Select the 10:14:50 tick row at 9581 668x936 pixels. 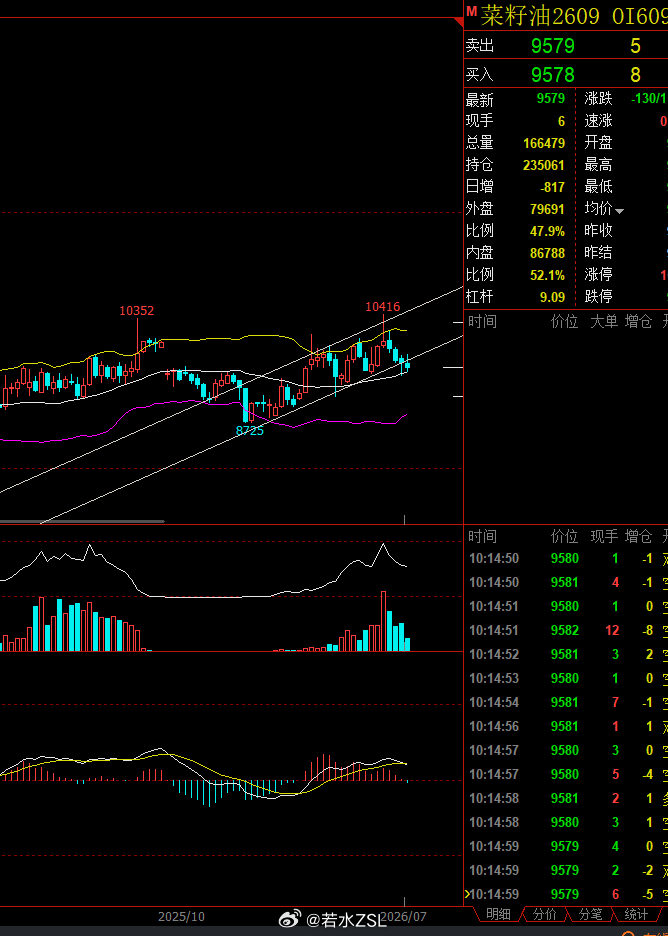566,583
